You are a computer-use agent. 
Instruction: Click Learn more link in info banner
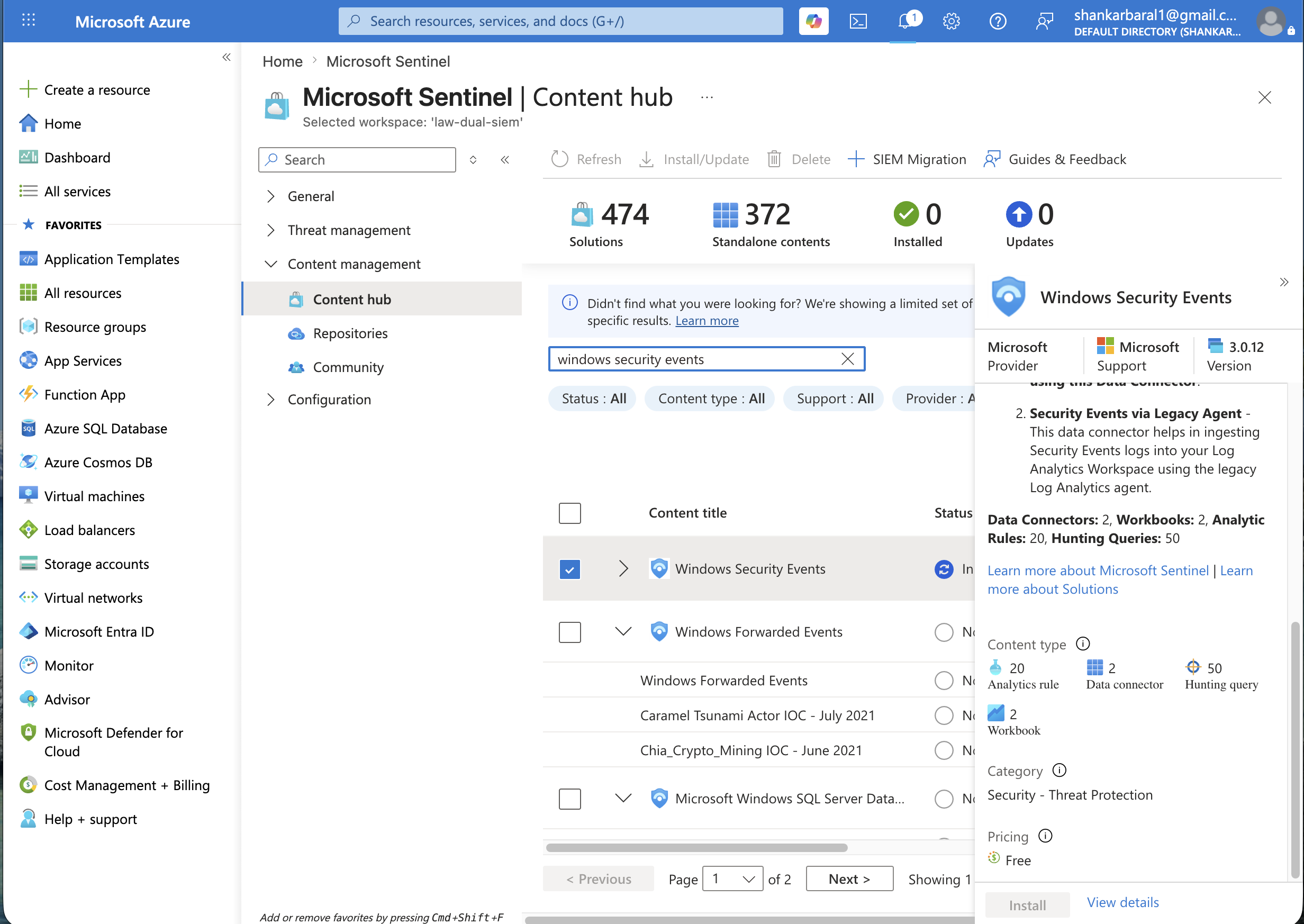click(x=707, y=320)
